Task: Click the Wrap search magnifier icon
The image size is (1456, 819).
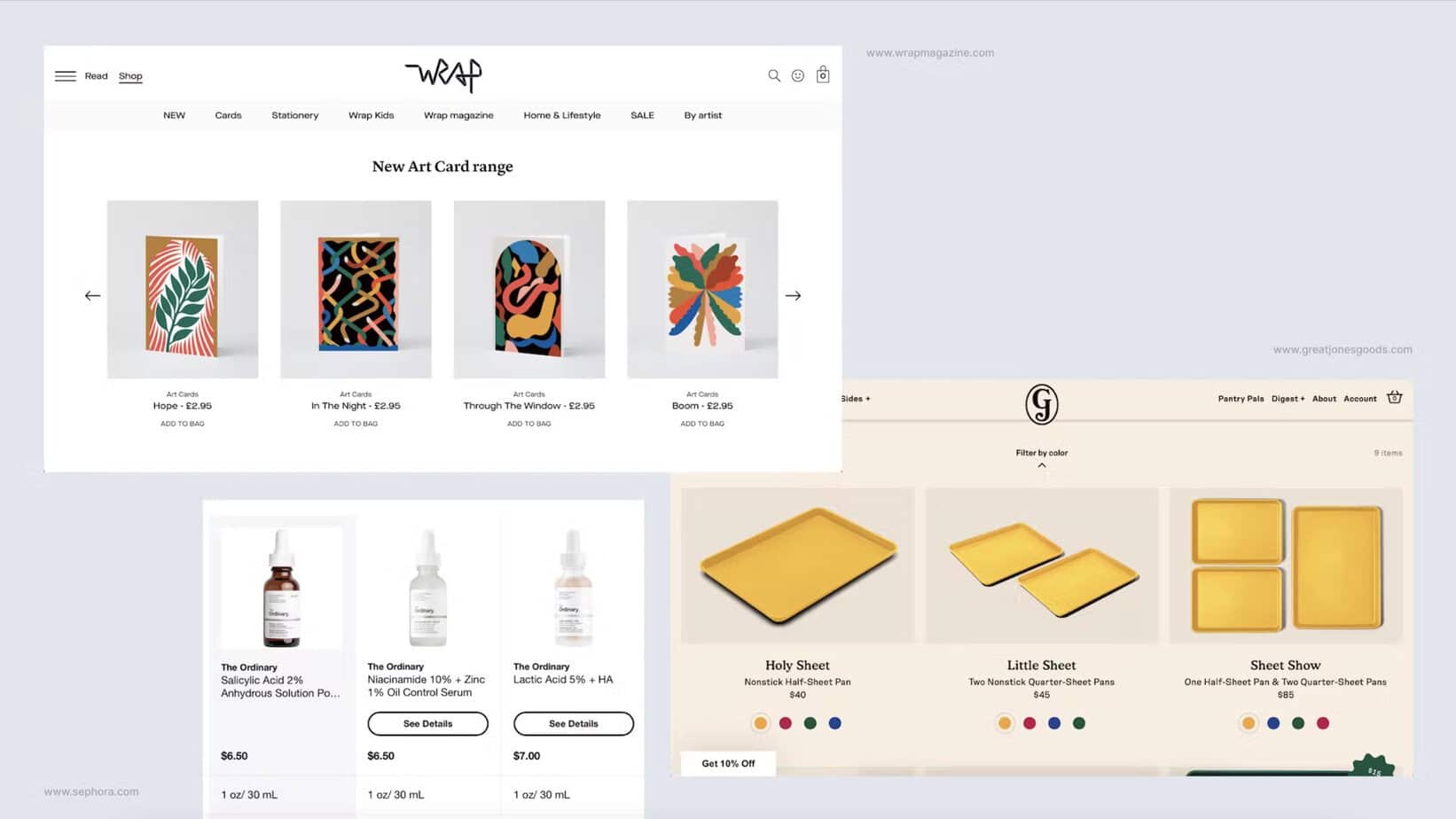Action: click(x=774, y=76)
